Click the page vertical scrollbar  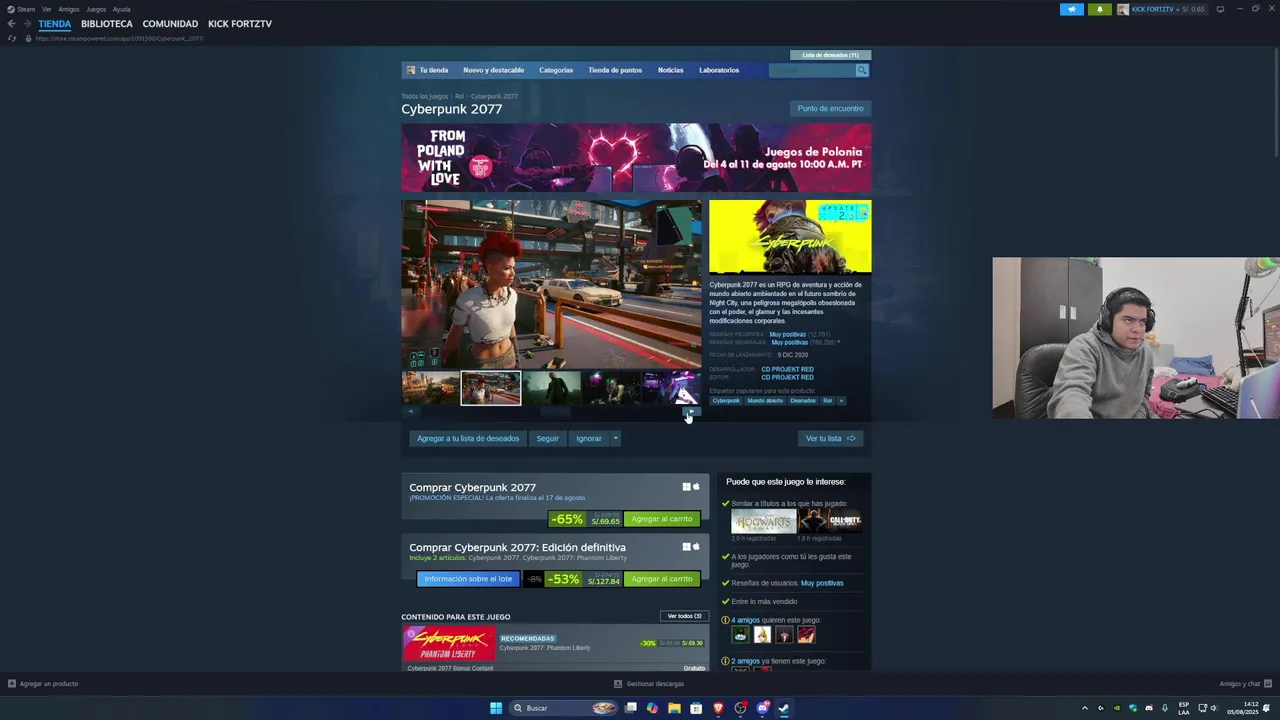tap(1275, 100)
